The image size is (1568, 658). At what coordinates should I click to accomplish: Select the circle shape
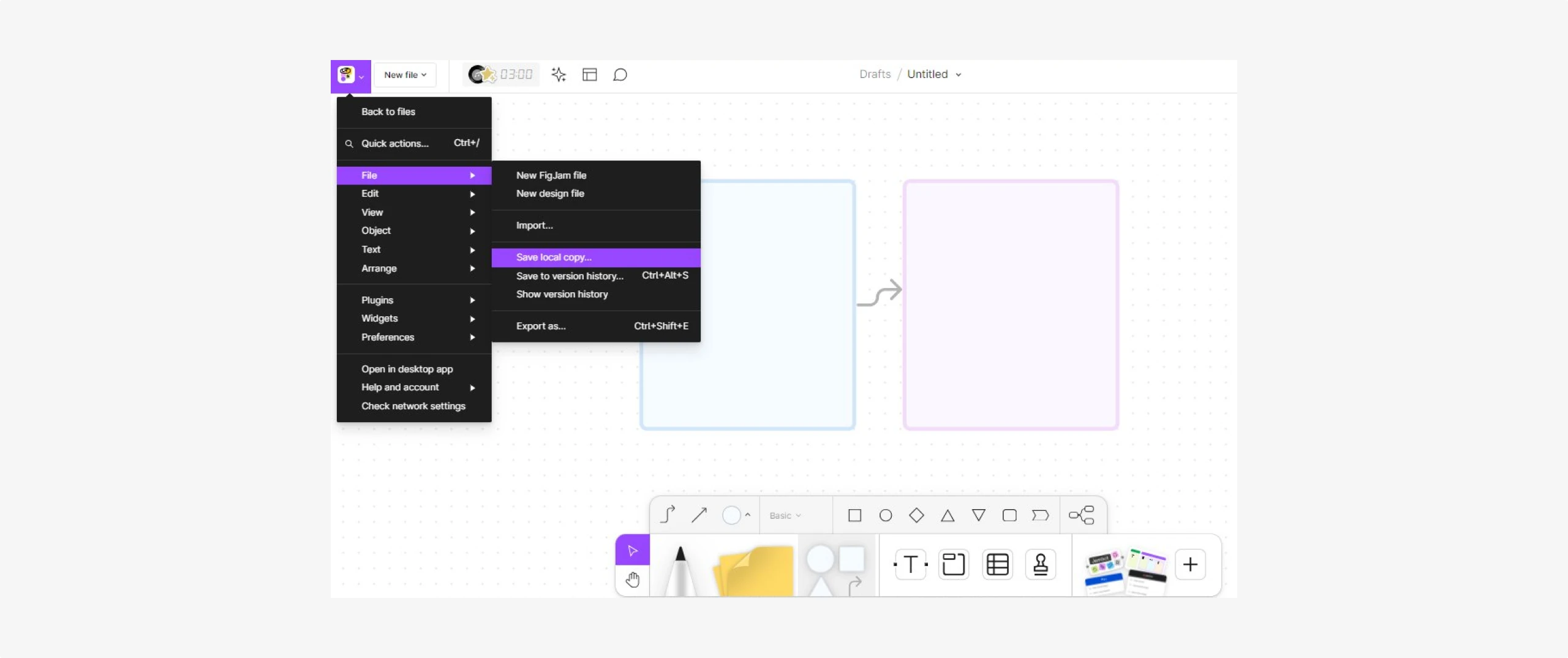(x=886, y=515)
